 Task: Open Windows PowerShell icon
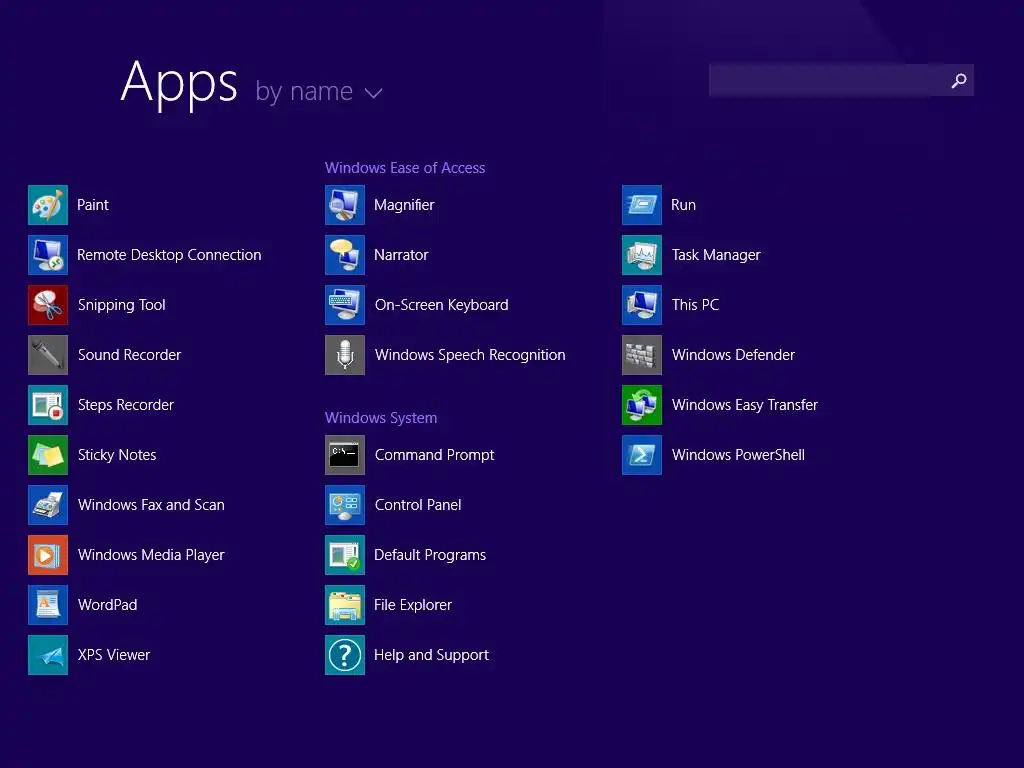tap(642, 455)
